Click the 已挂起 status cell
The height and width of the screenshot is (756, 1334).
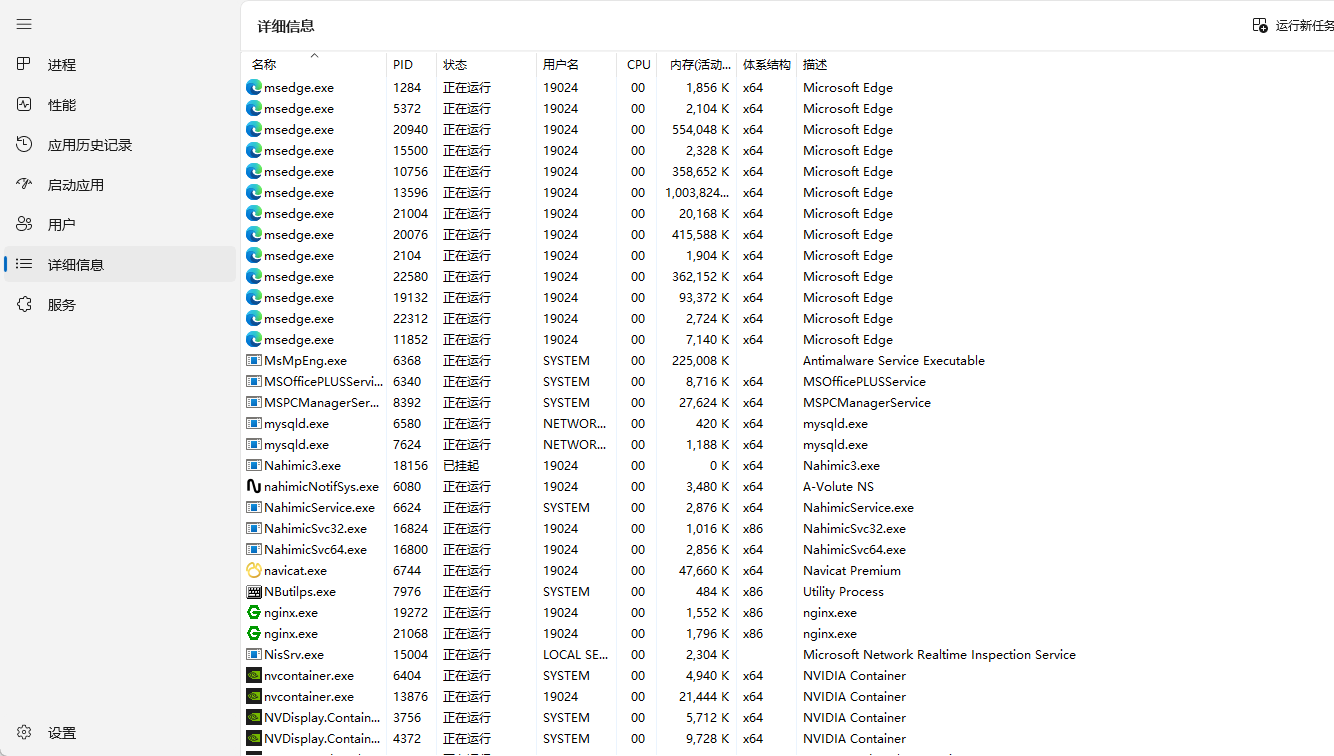461,465
